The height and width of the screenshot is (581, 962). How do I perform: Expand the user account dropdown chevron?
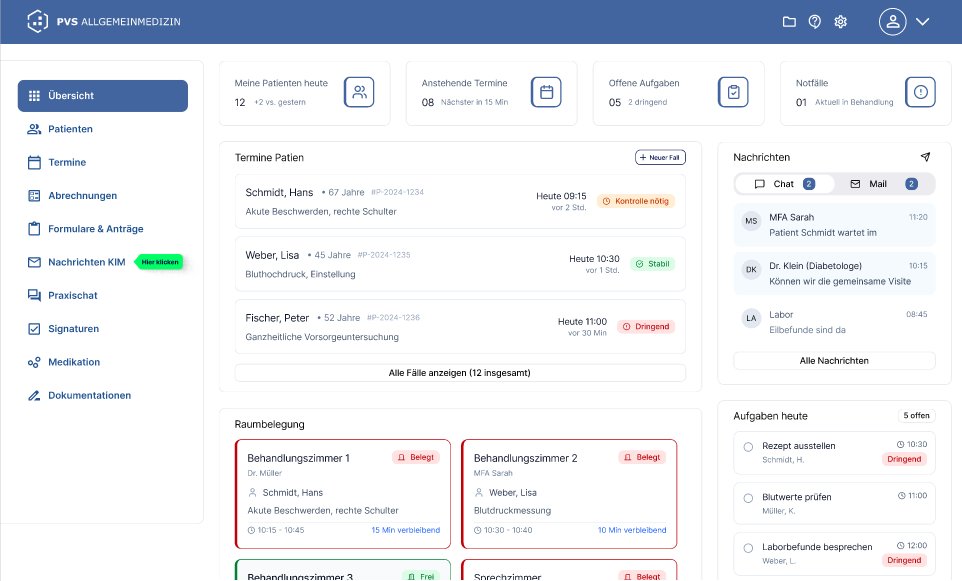coord(922,21)
